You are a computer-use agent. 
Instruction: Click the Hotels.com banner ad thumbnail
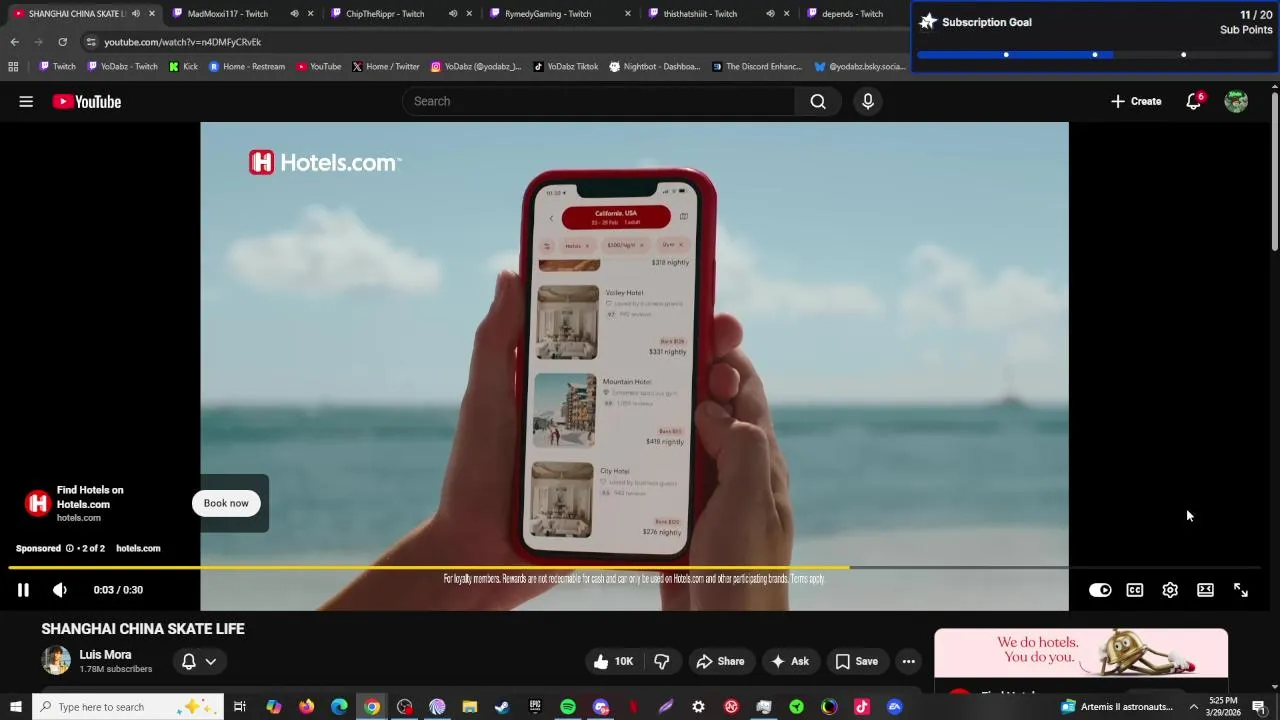click(1081, 653)
